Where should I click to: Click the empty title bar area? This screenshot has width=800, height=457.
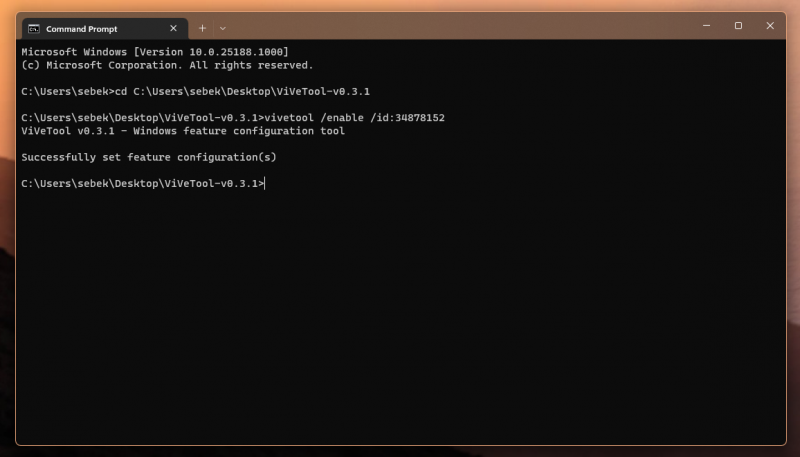450,27
